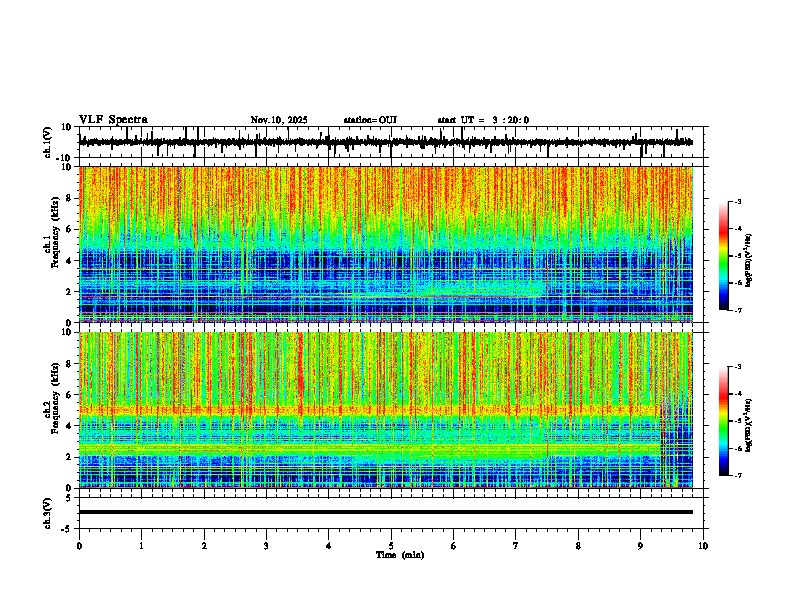The image size is (792, 612).
Task: Click time axis tick label "0"
Action: 79,546
